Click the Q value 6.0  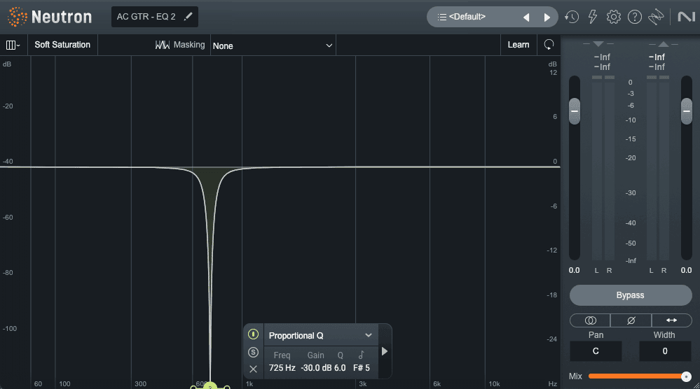340,368
